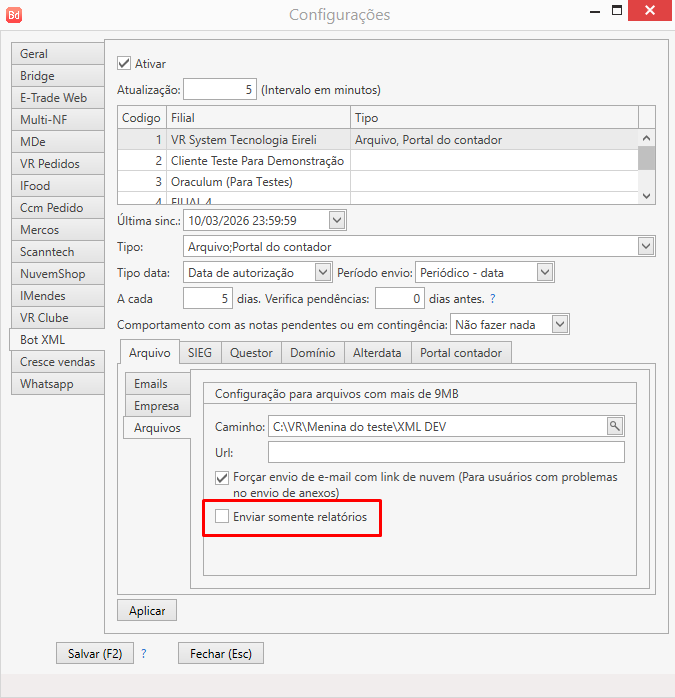Click help question mark after dias antes
Viewport: 675px width, 698px height.
click(x=492, y=299)
